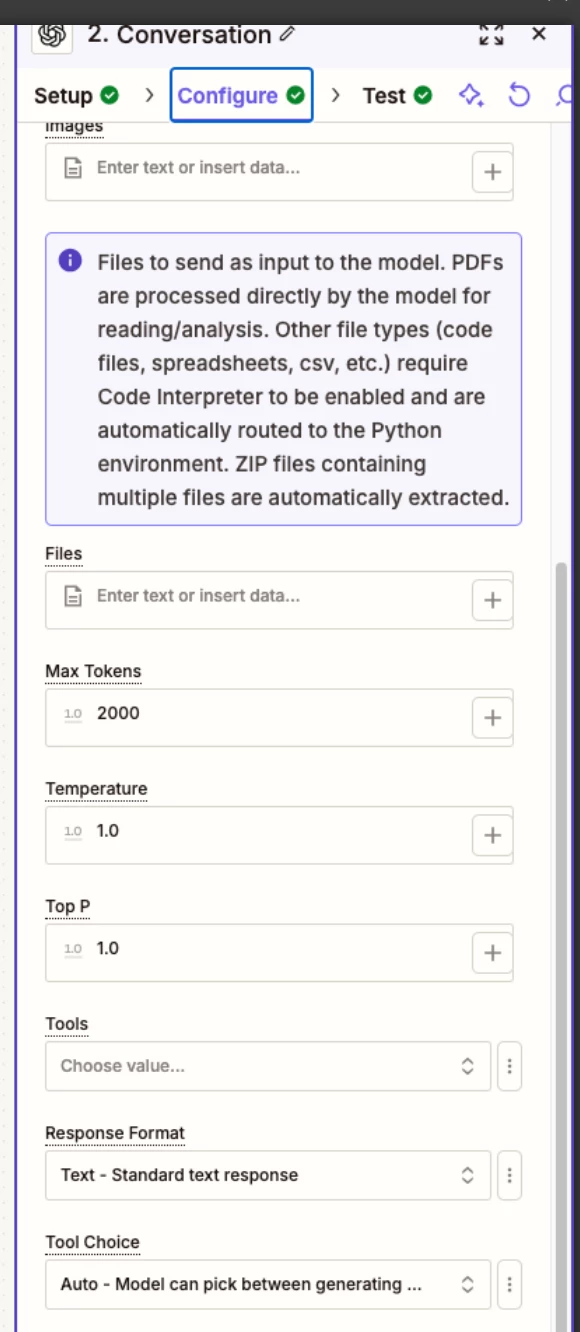
Task: Open Tools field three-dot menu
Action: click(510, 1066)
